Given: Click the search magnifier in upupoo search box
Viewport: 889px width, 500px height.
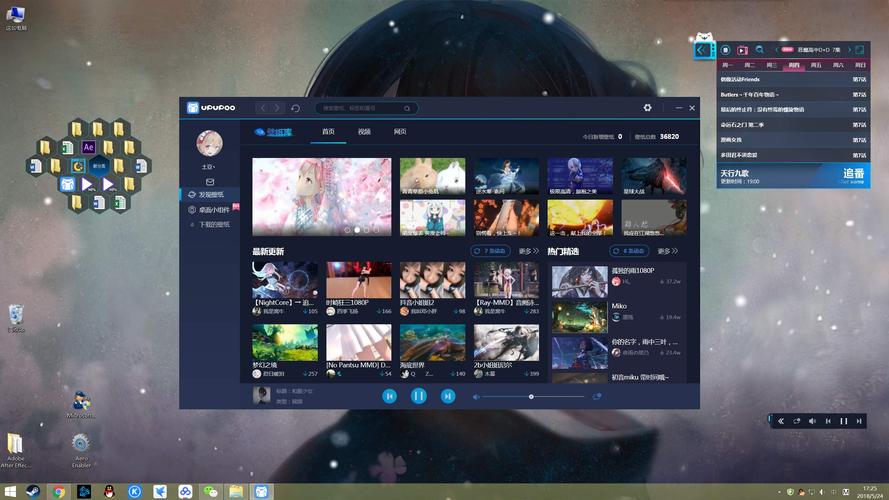Looking at the screenshot, I should point(407,108).
